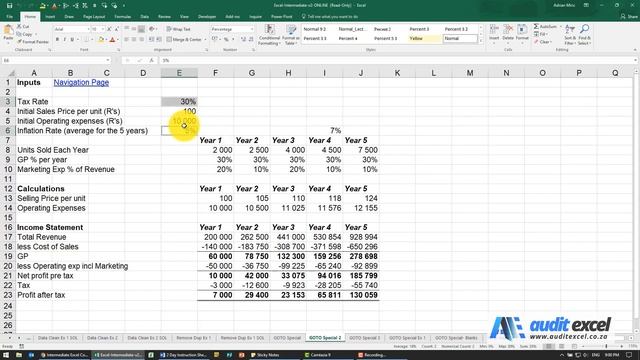
Task: Open the Fill dropdown
Action: point(542,34)
